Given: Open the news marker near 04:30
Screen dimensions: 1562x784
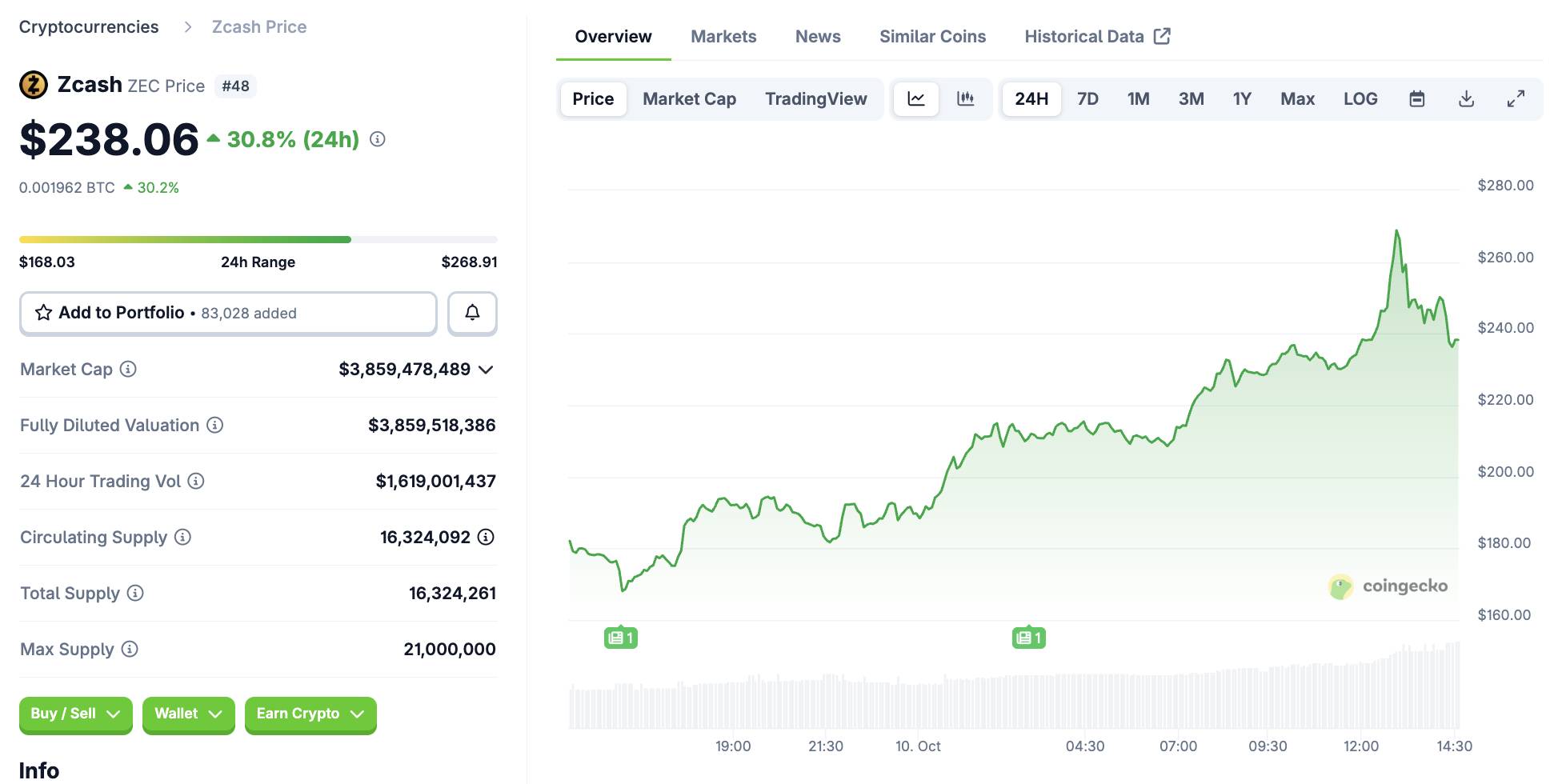Looking at the screenshot, I should pos(1028,638).
